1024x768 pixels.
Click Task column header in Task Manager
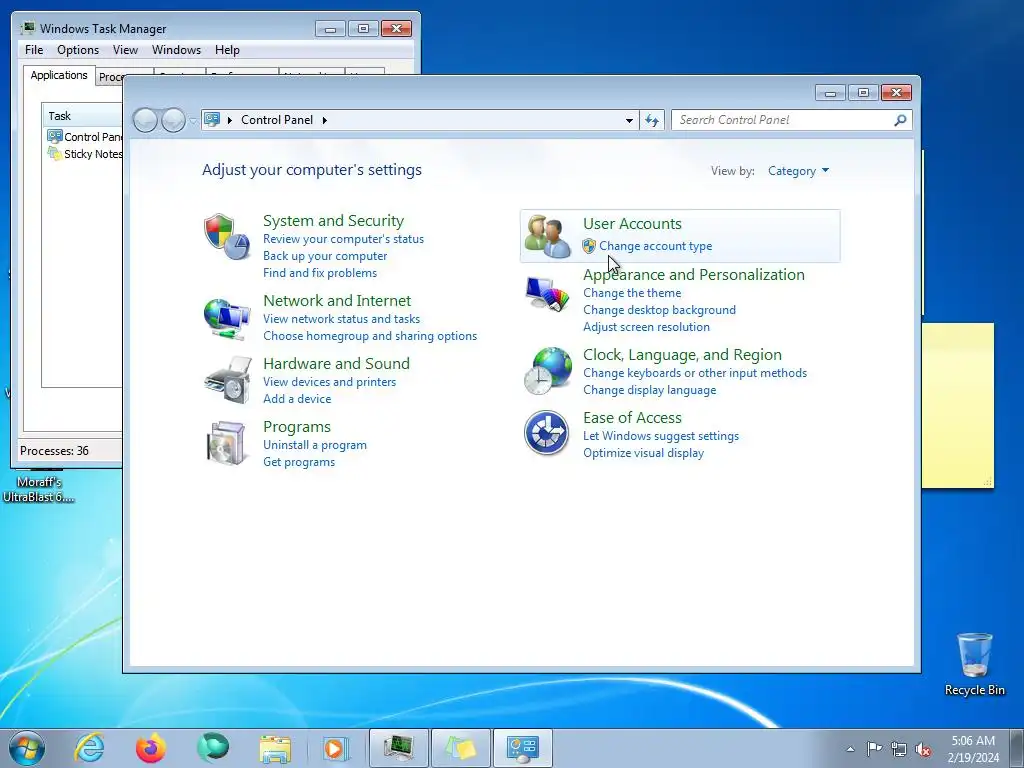[x=82, y=116]
